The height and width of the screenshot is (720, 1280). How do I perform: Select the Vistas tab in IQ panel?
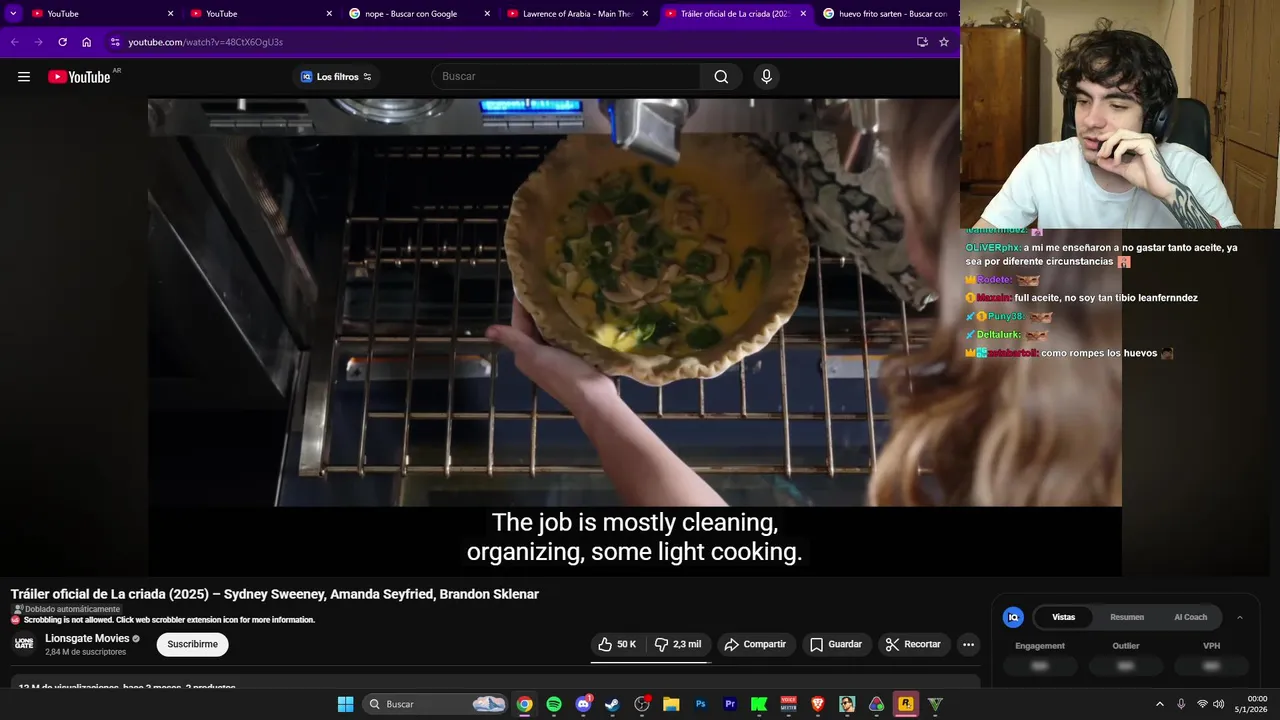tap(1063, 617)
